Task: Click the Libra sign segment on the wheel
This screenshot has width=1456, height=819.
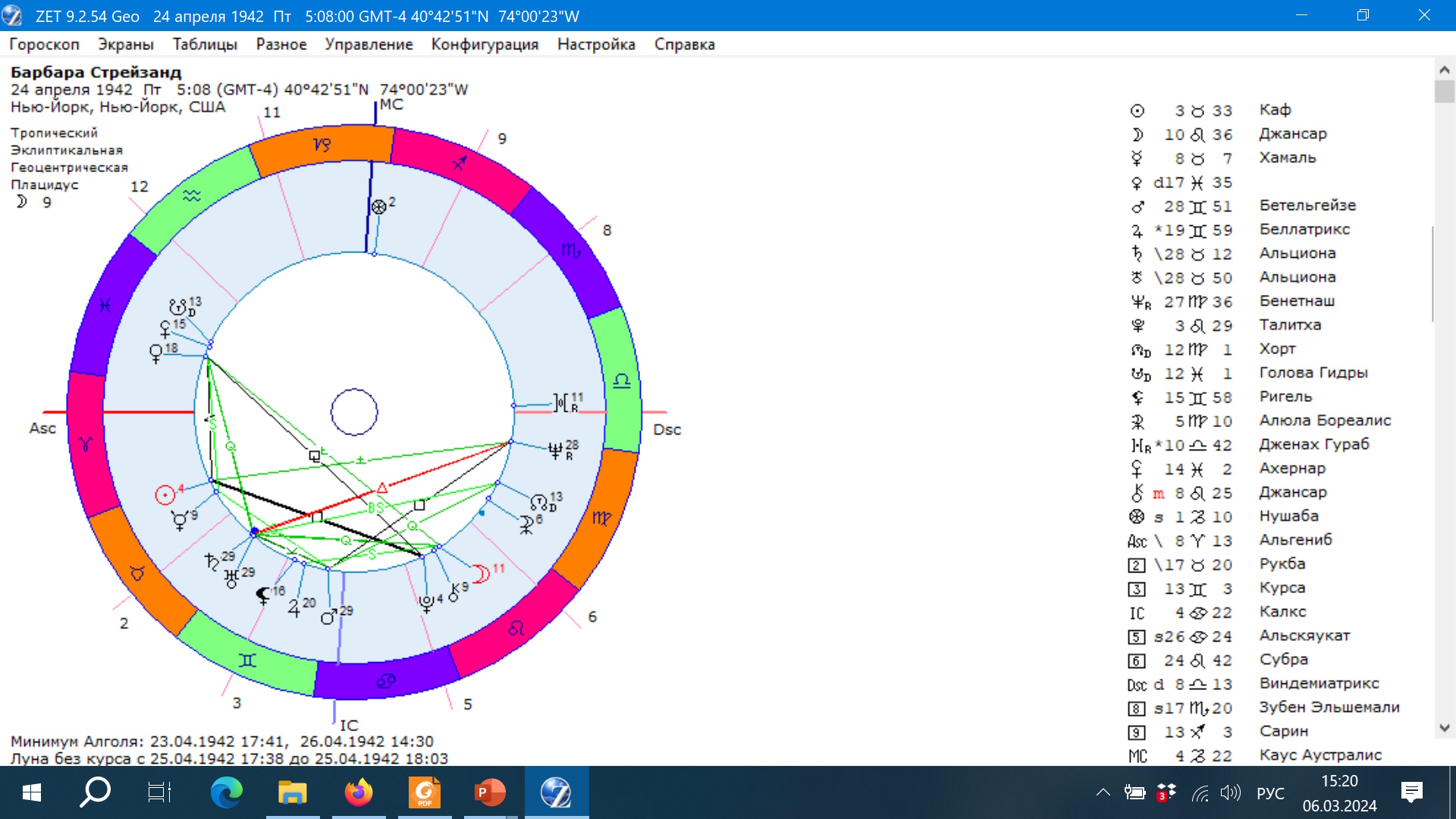Action: (622, 381)
